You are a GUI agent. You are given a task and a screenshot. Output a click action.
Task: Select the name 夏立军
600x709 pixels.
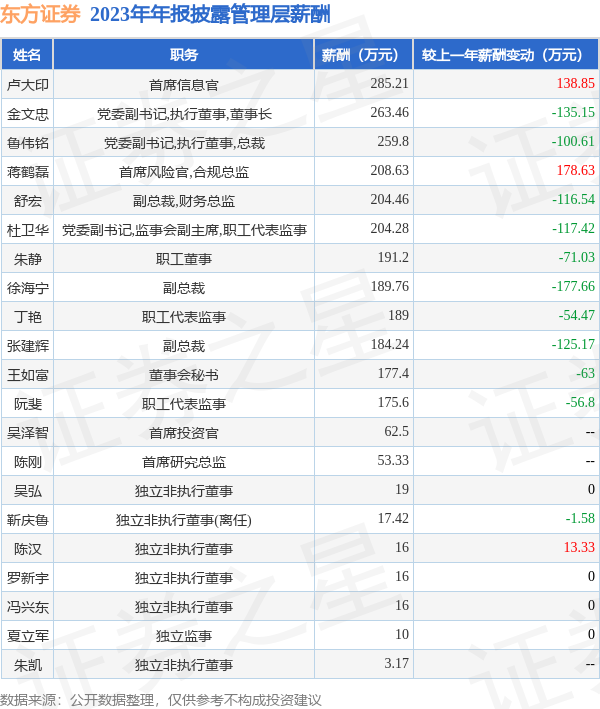pos(28,636)
